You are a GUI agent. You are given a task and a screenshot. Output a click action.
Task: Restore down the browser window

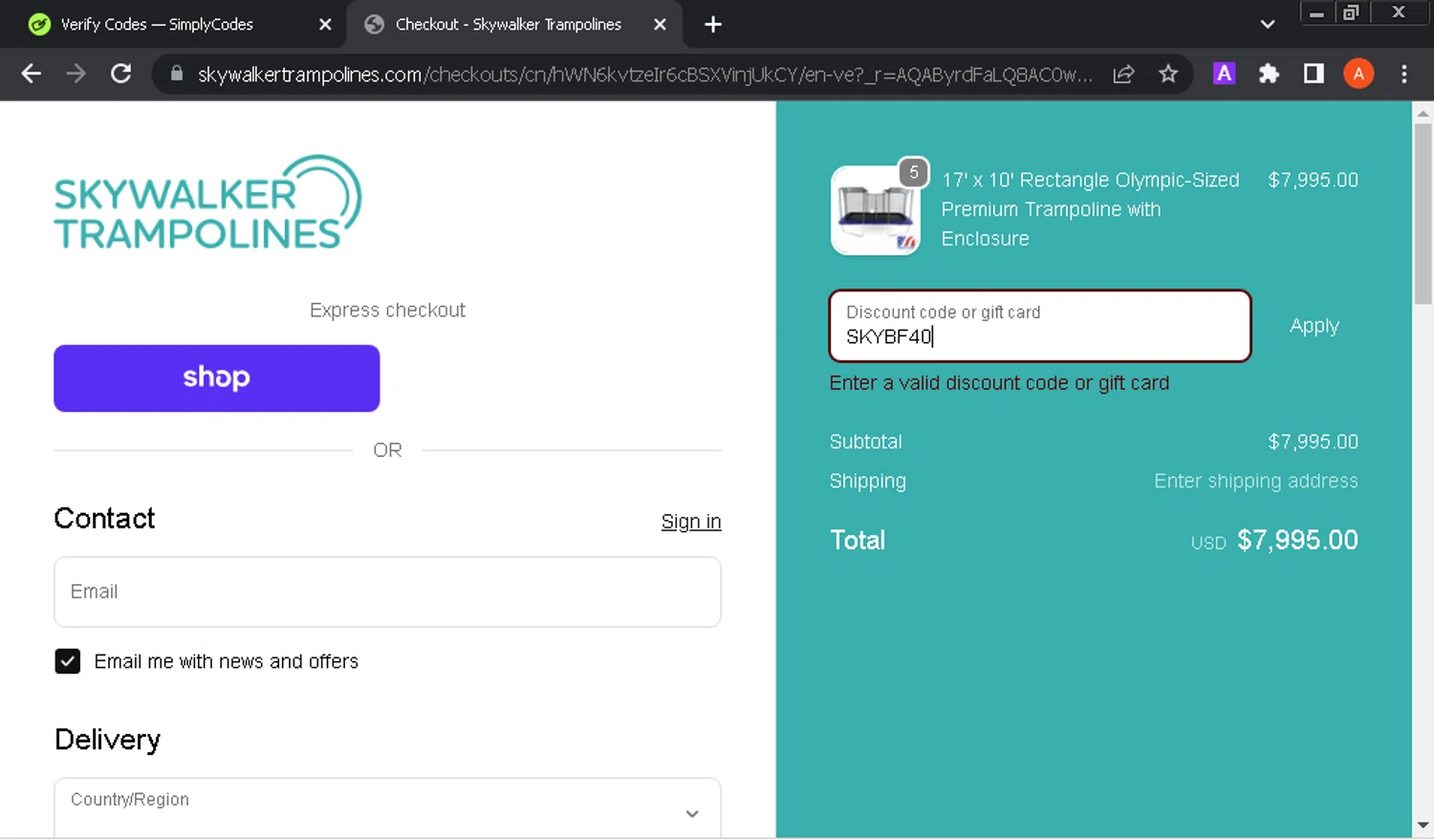click(x=1351, y=13)
